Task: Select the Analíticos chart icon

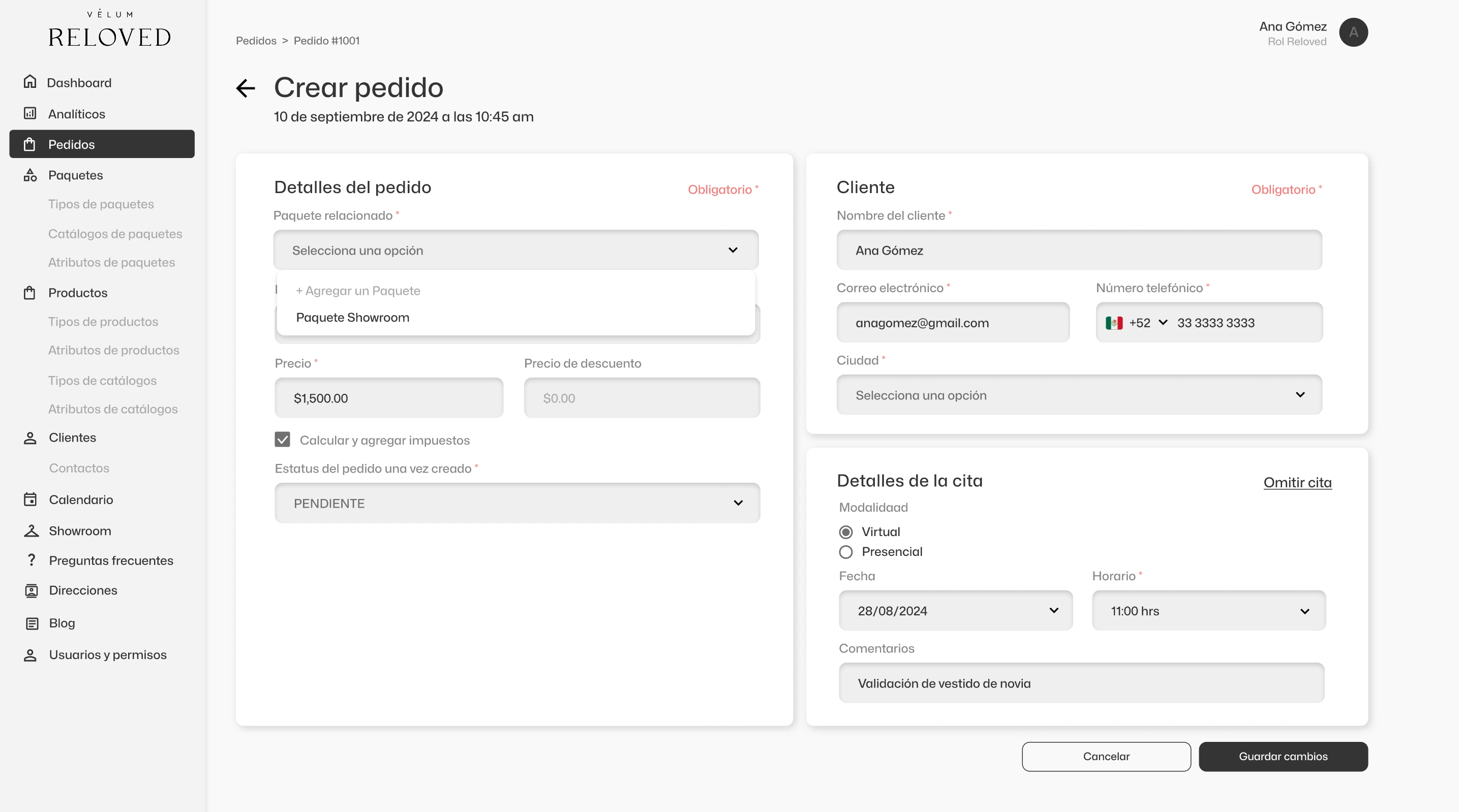Action: pyautogui.click(x=30, y=113)
